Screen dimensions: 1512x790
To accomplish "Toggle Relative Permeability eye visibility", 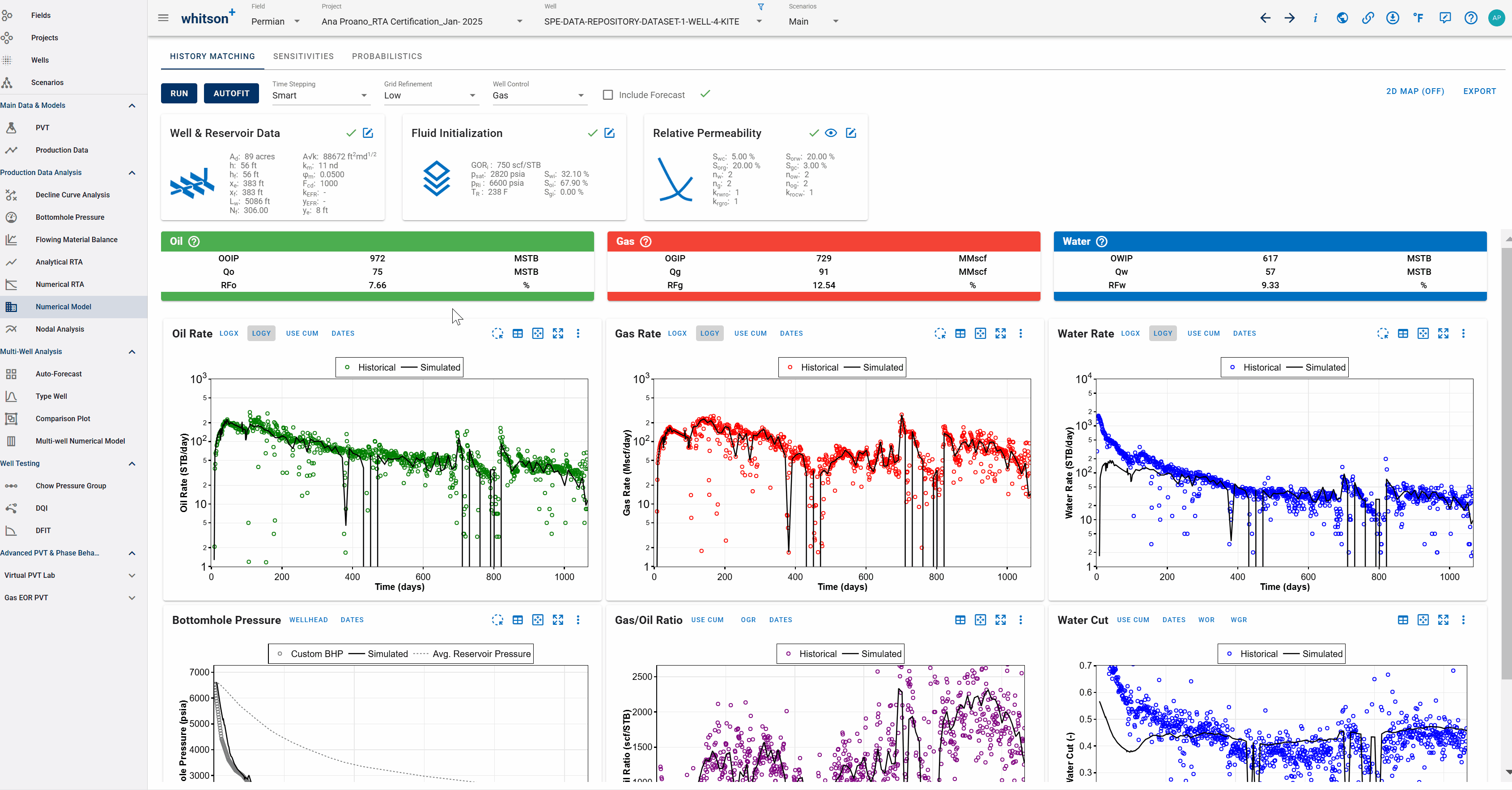I will tap(831, 133).
